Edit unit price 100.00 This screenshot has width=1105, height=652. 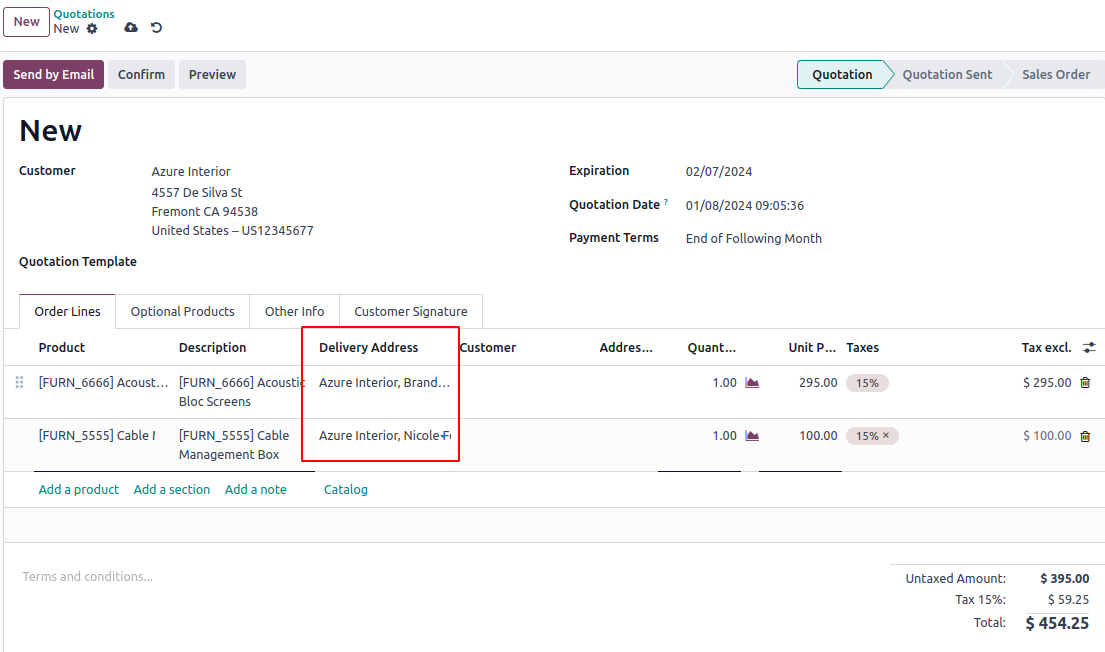[x=818, y=436]
